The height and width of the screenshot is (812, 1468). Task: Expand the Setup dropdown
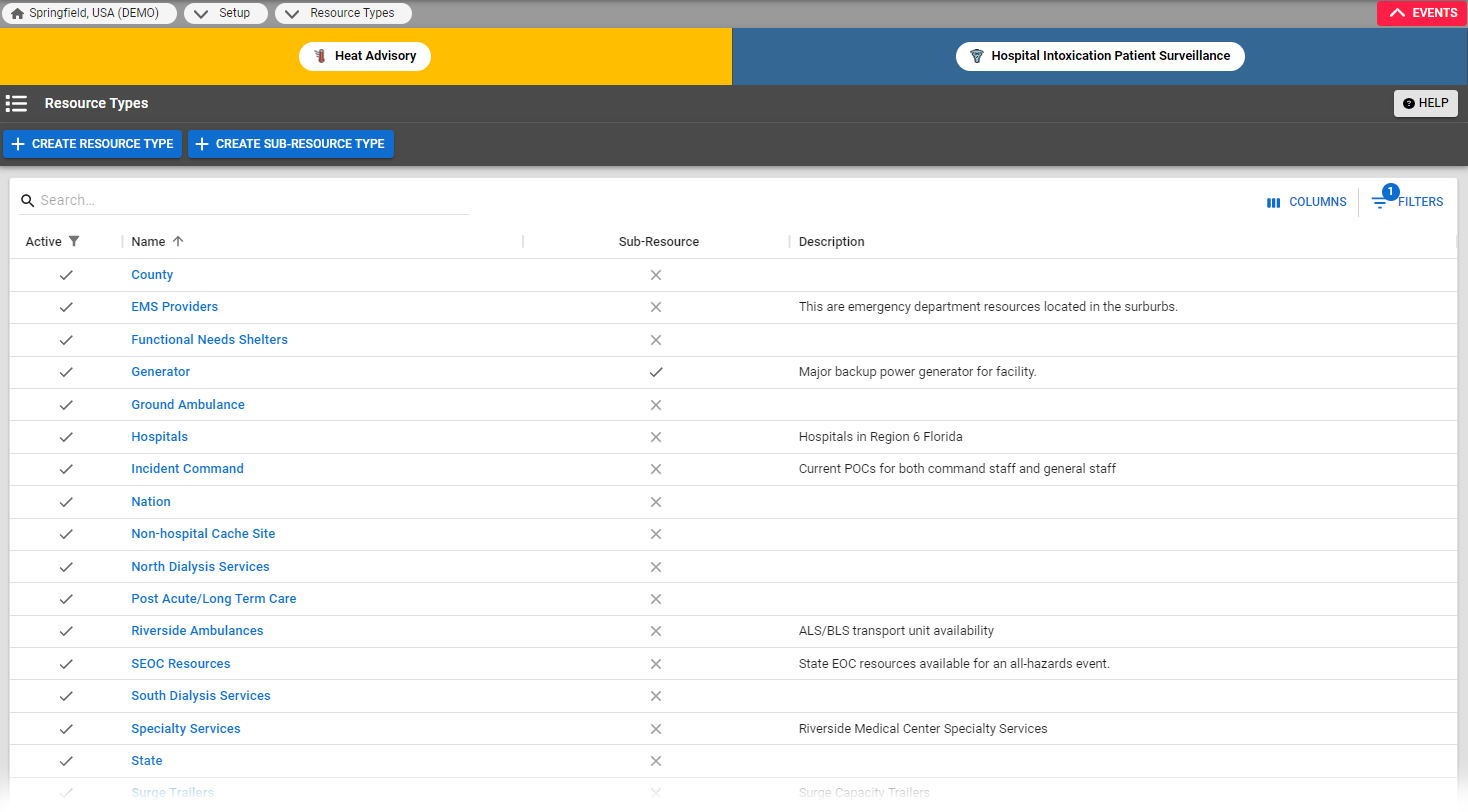225,13
